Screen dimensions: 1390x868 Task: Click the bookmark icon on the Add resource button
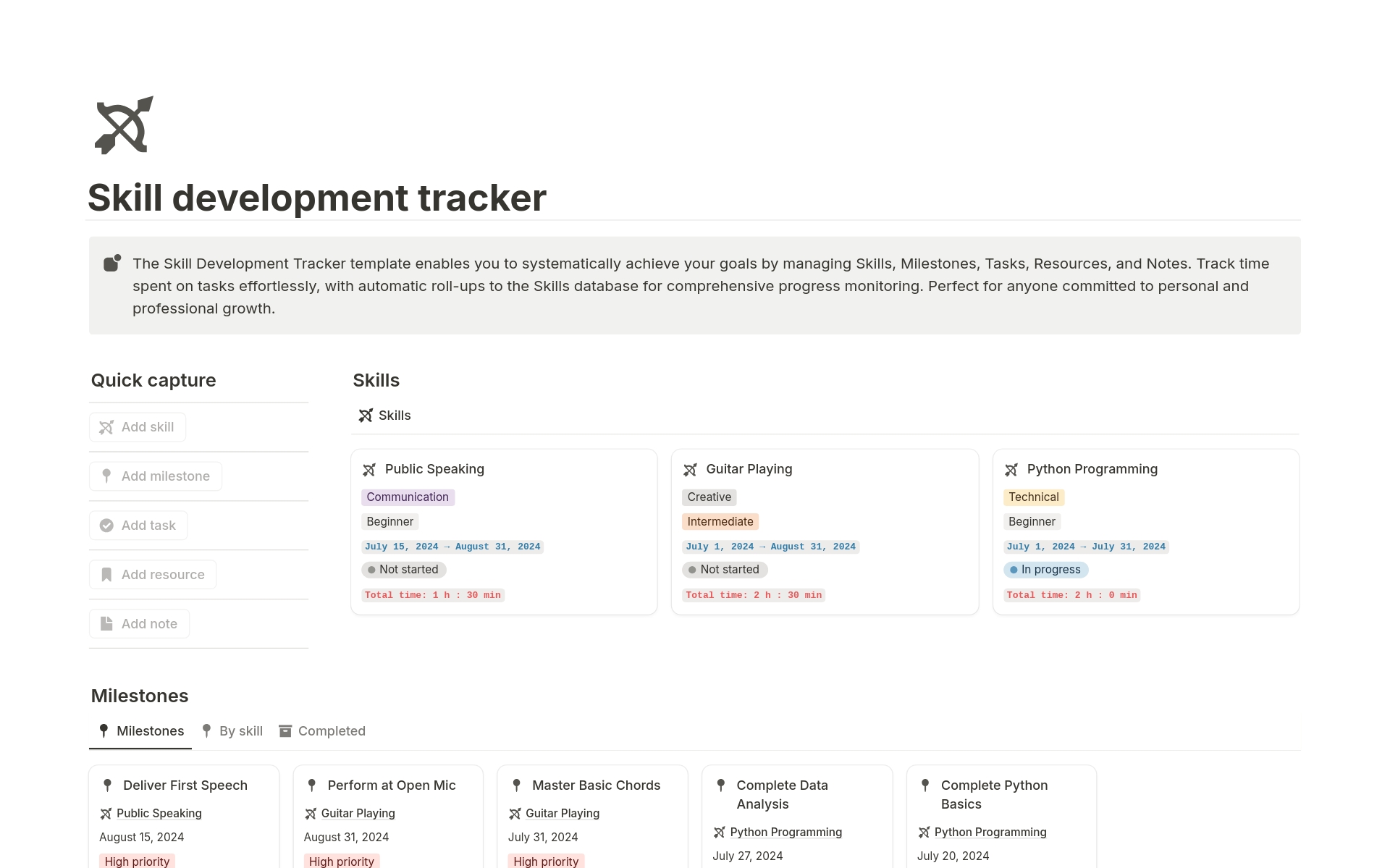click(x=106, y=574)
